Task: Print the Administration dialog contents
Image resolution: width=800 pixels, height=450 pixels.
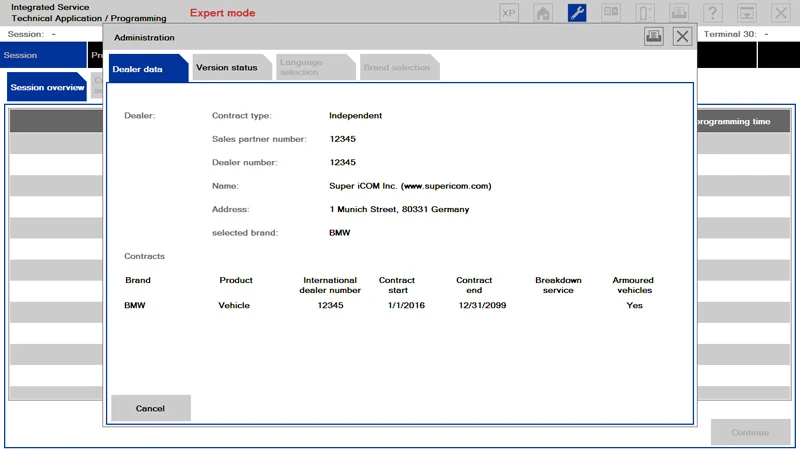Action: pyautogui.click(x=654, y=37)
